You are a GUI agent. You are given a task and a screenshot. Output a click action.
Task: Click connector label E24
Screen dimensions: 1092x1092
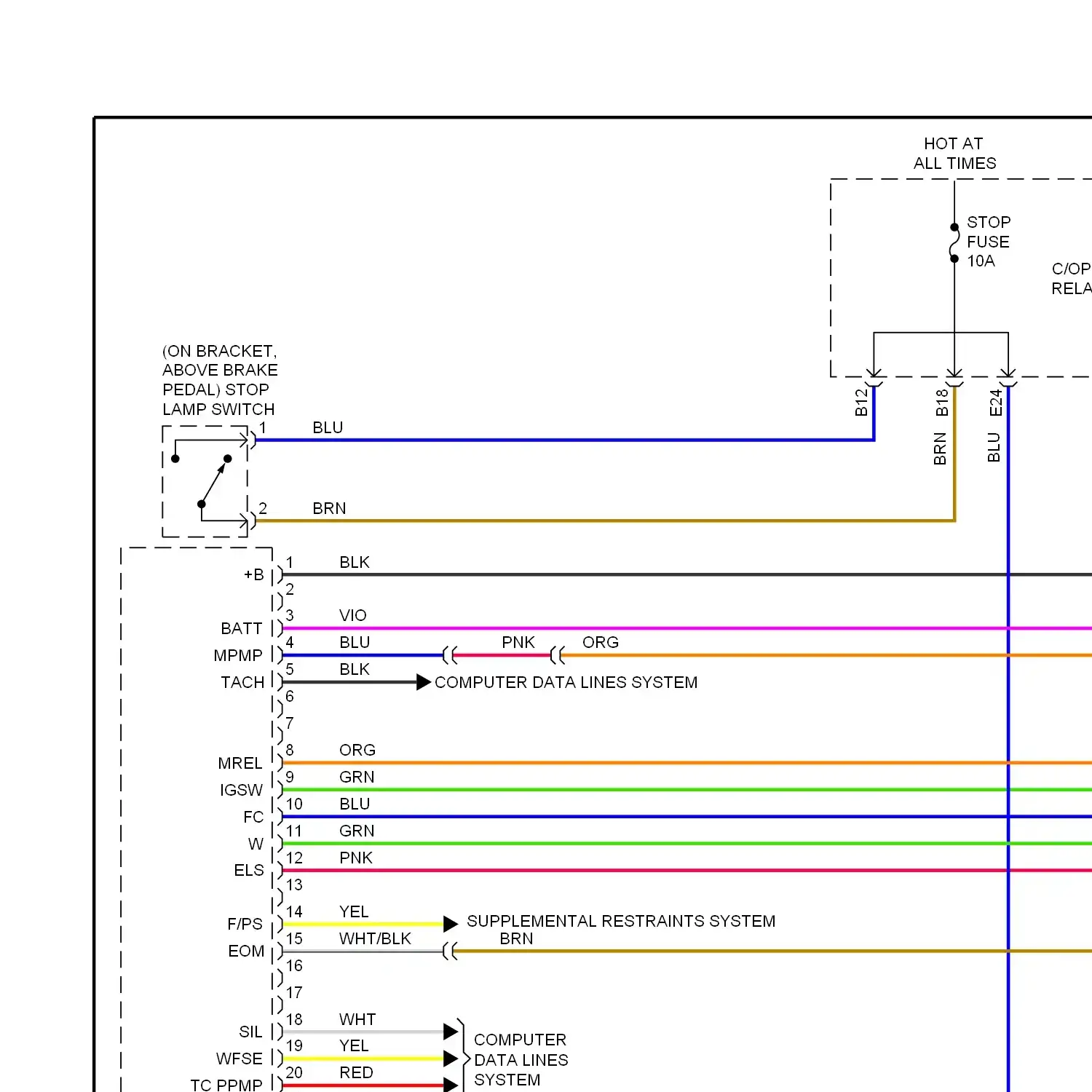point(996,402)
